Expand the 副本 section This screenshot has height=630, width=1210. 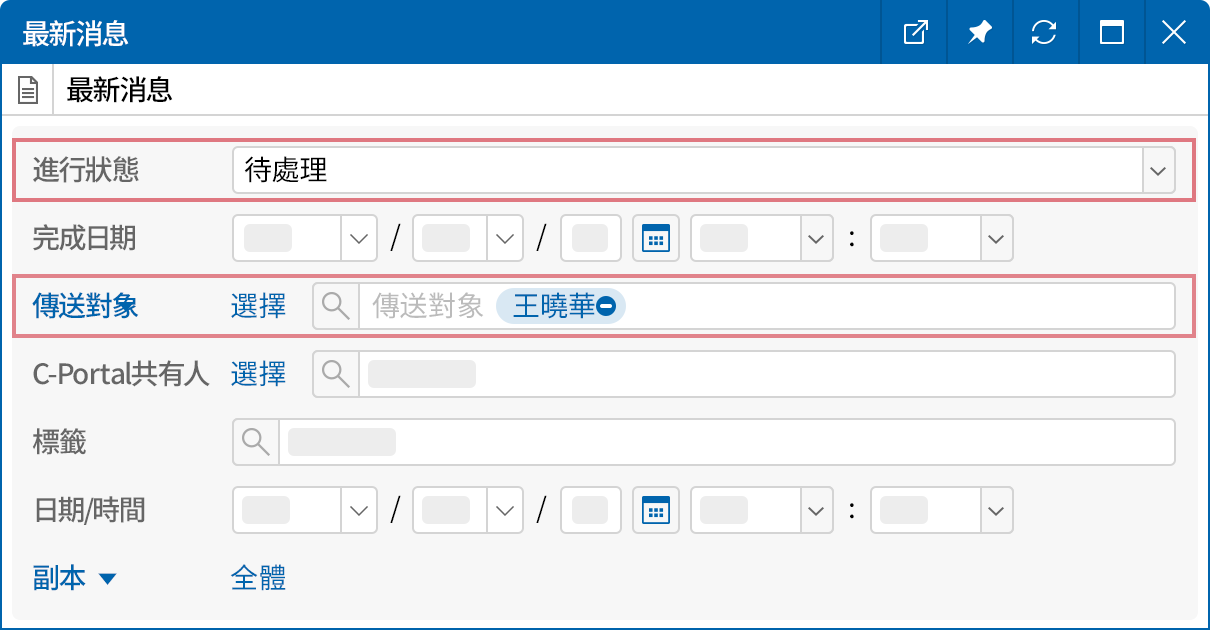(108, 577)
